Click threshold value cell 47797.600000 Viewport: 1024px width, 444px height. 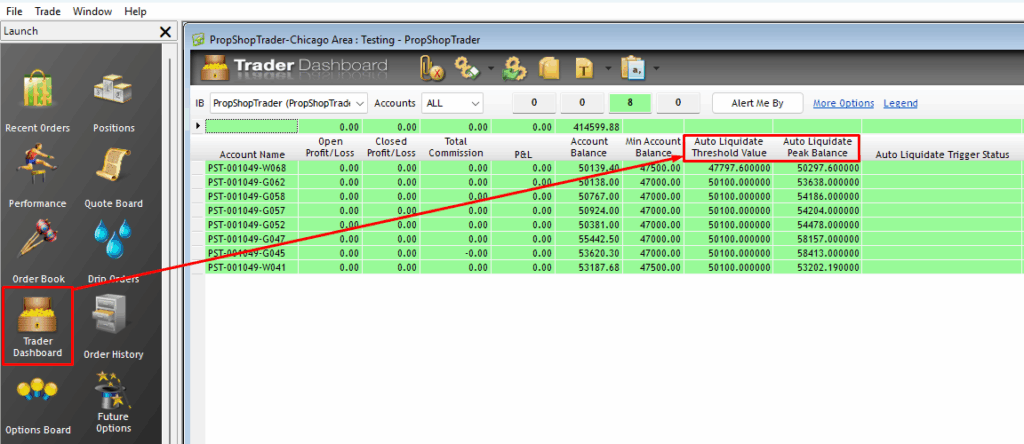[x=729, y=167]
